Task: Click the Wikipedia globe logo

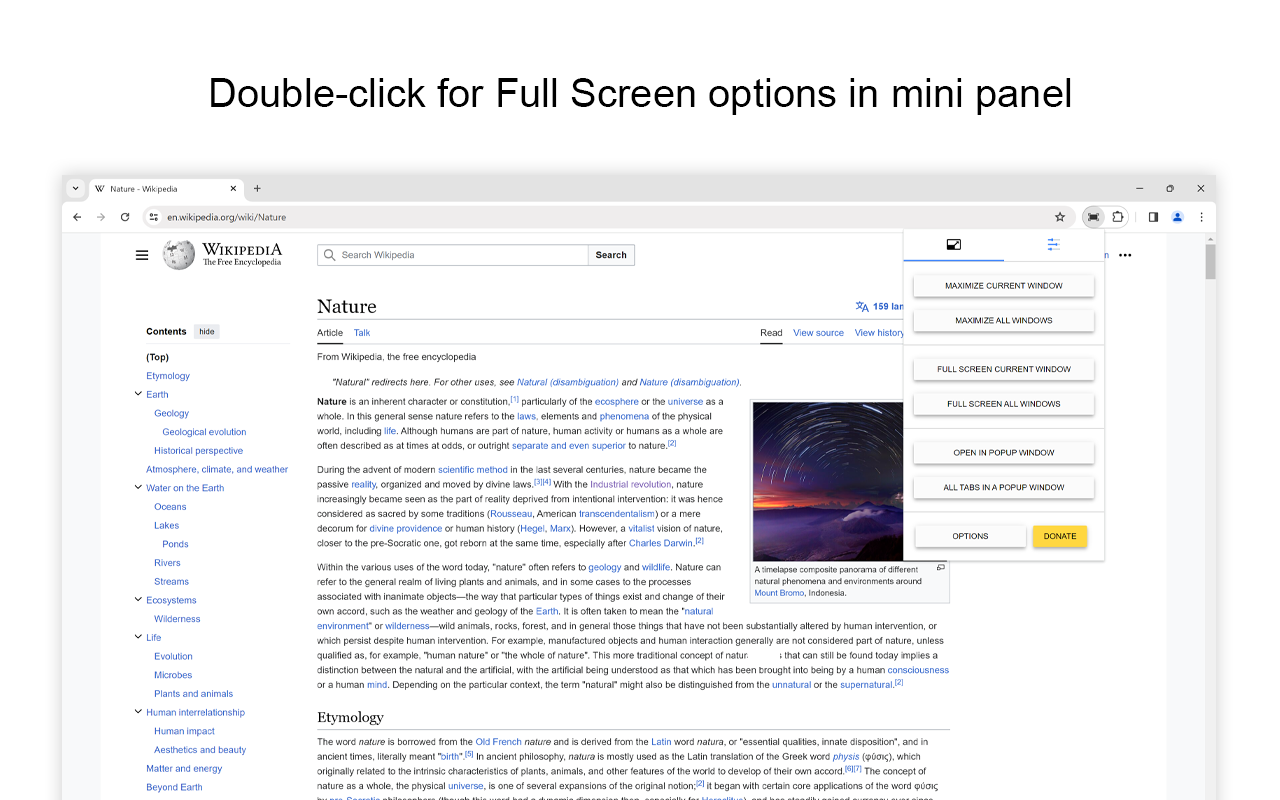Action: point(178,255)
